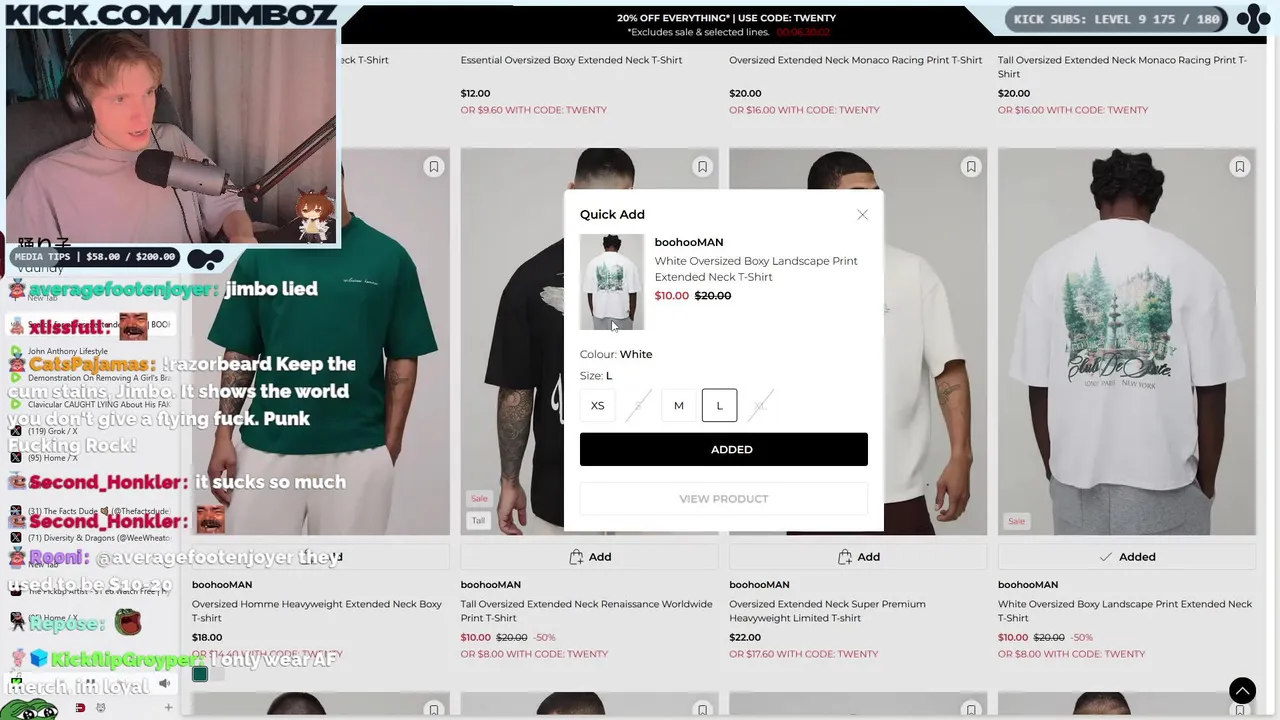
Task: Select size XS in Quick Add
Action: tap(597, 405)
